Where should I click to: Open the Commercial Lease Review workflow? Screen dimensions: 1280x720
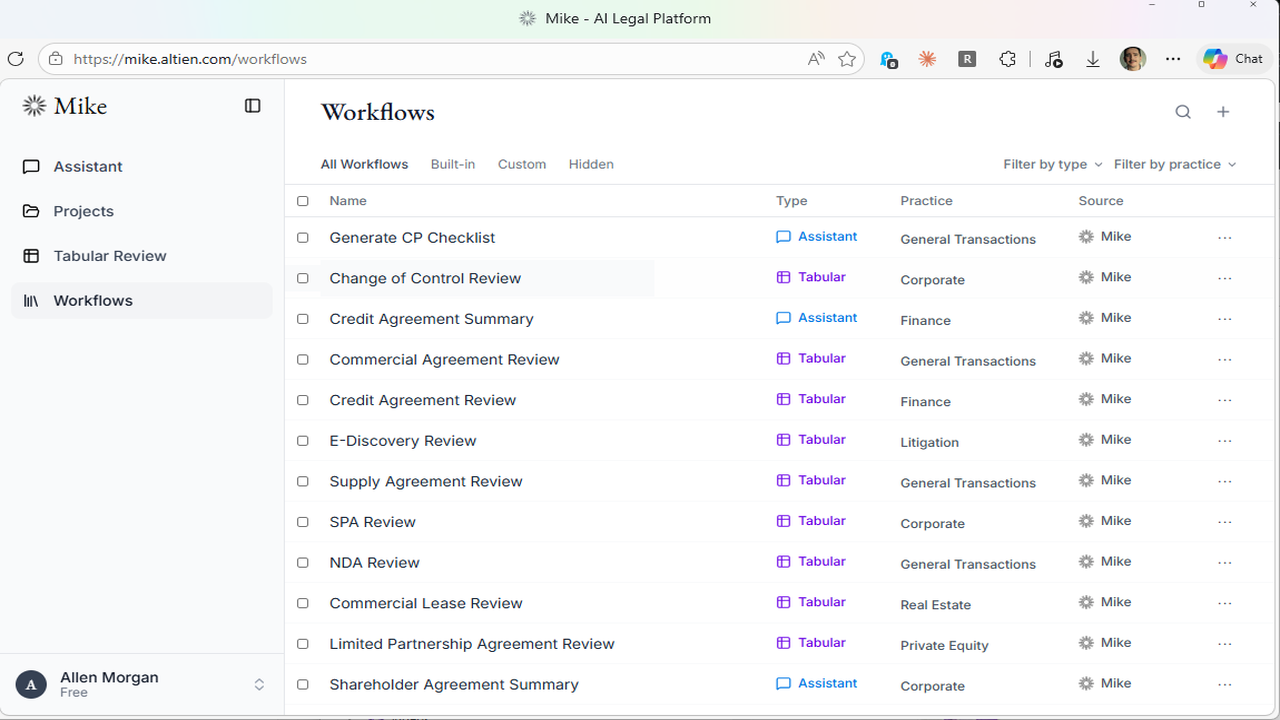tap(426, 604)
